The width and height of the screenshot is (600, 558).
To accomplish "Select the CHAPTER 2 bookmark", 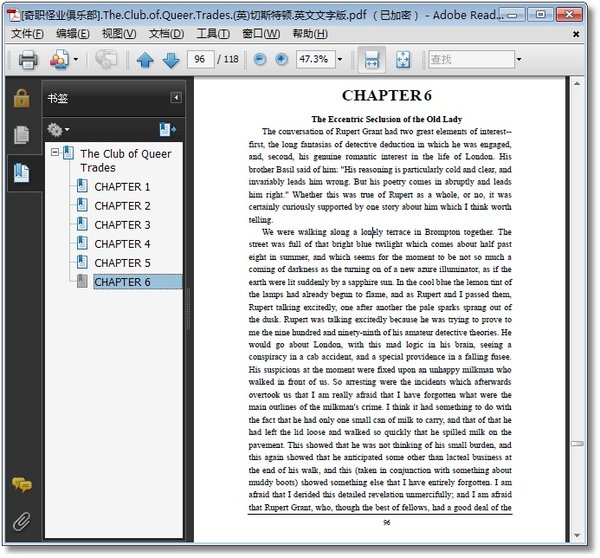I will tap(122, 206).
